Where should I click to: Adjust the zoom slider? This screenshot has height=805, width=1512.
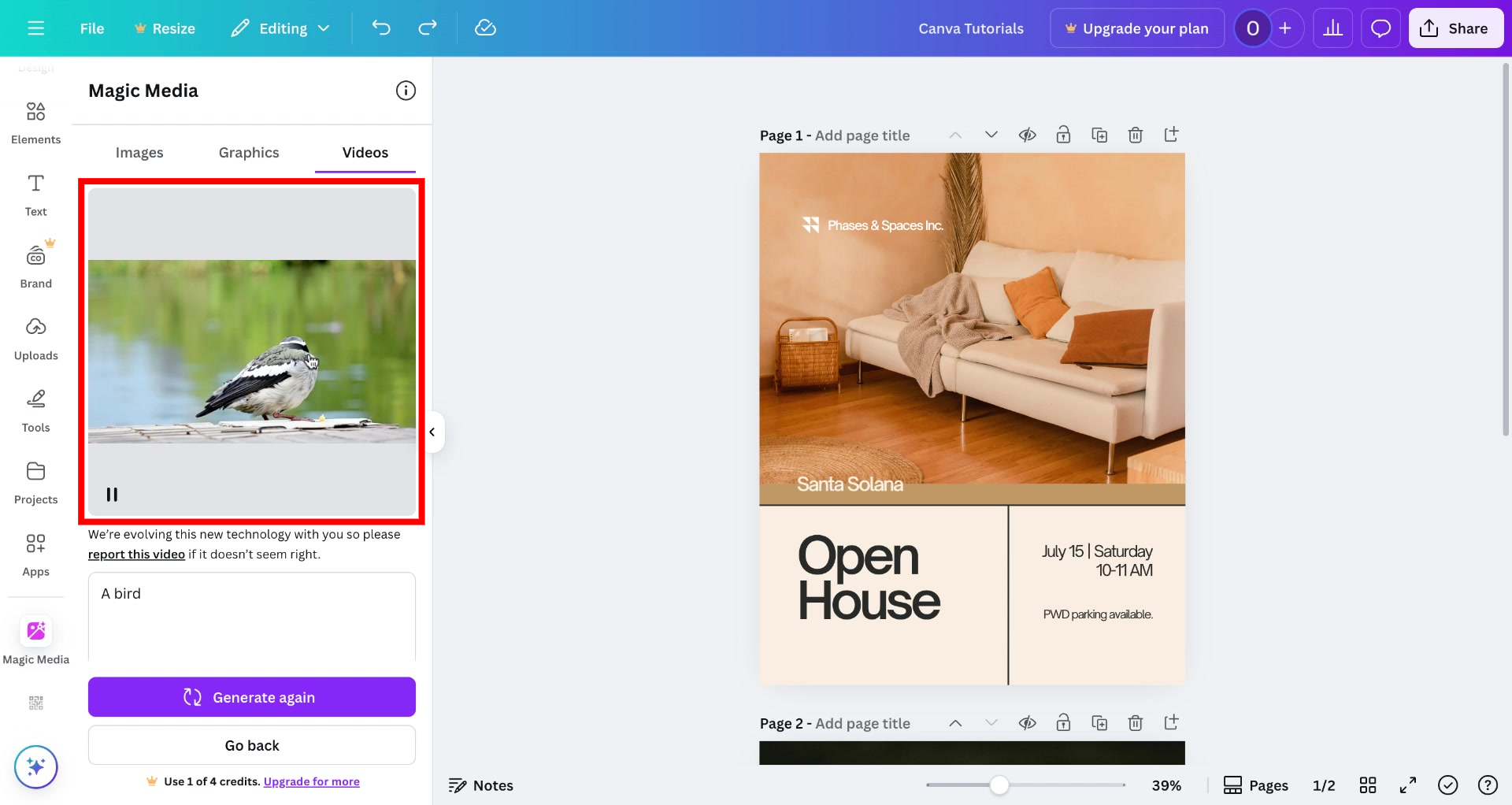pos(999,785)
